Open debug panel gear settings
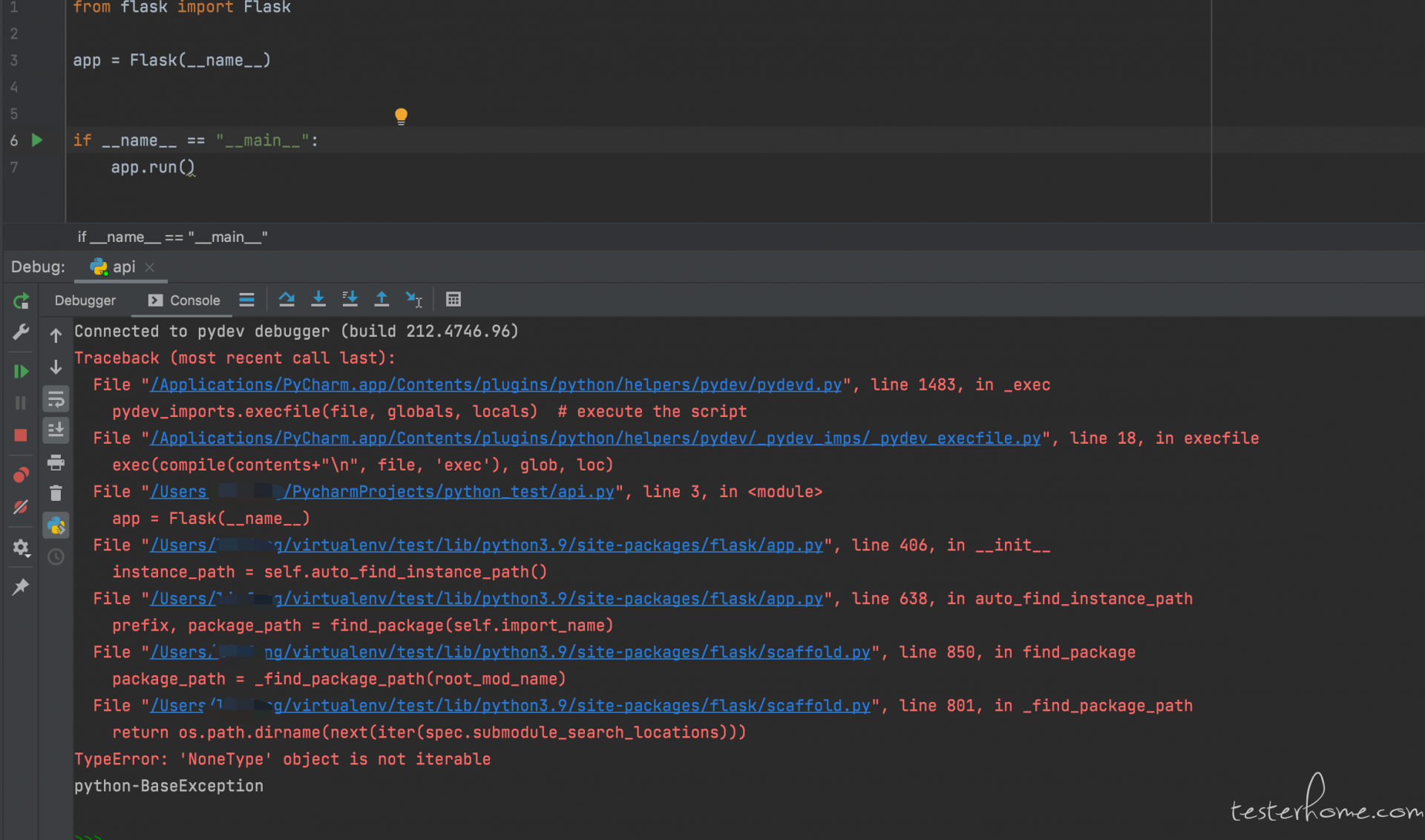Viewport: 1425px width, 840px height. 21,548
